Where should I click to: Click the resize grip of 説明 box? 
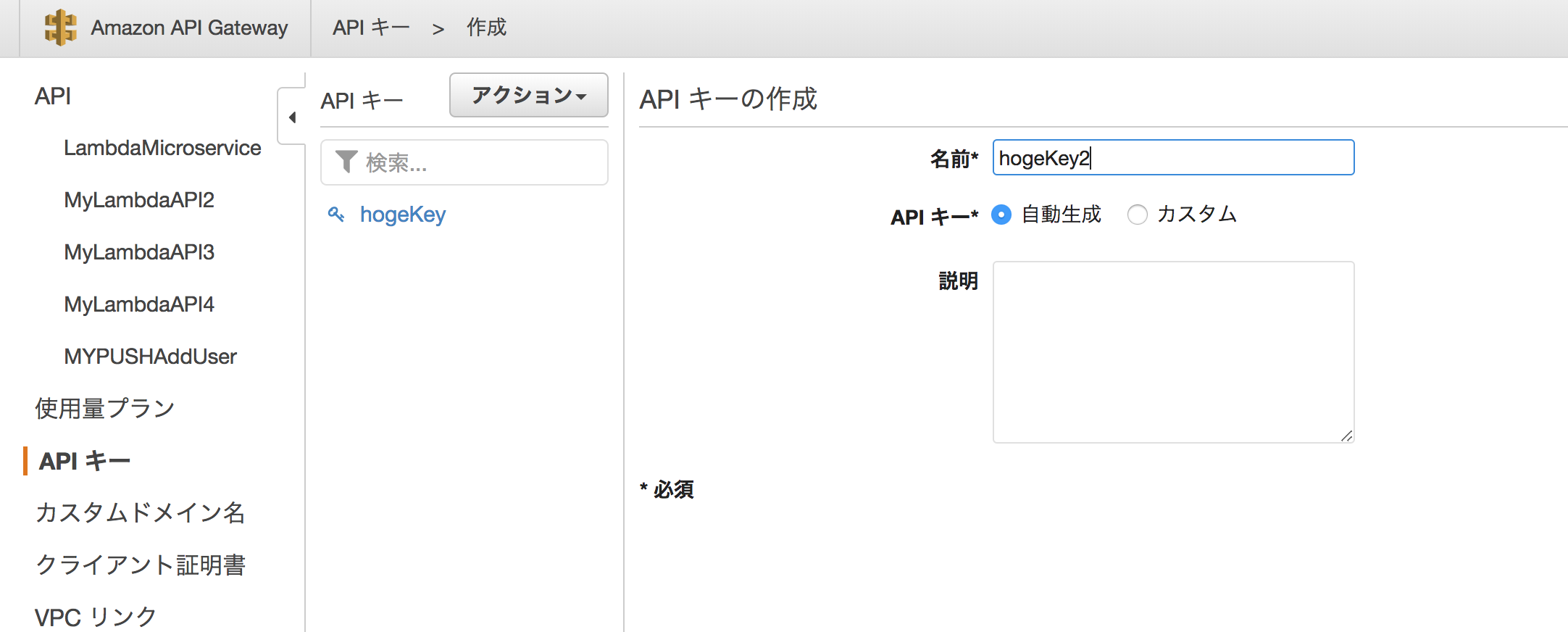pyautogui.click(x=1346, y=436)
